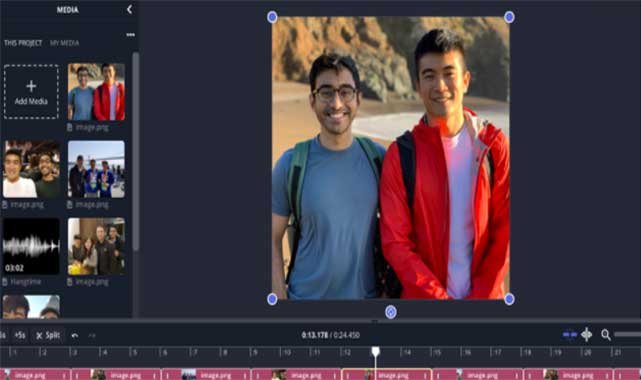
Task: Click the rotate handle below the canvas image
Action: pyautogui.click(x=391, y=312)
